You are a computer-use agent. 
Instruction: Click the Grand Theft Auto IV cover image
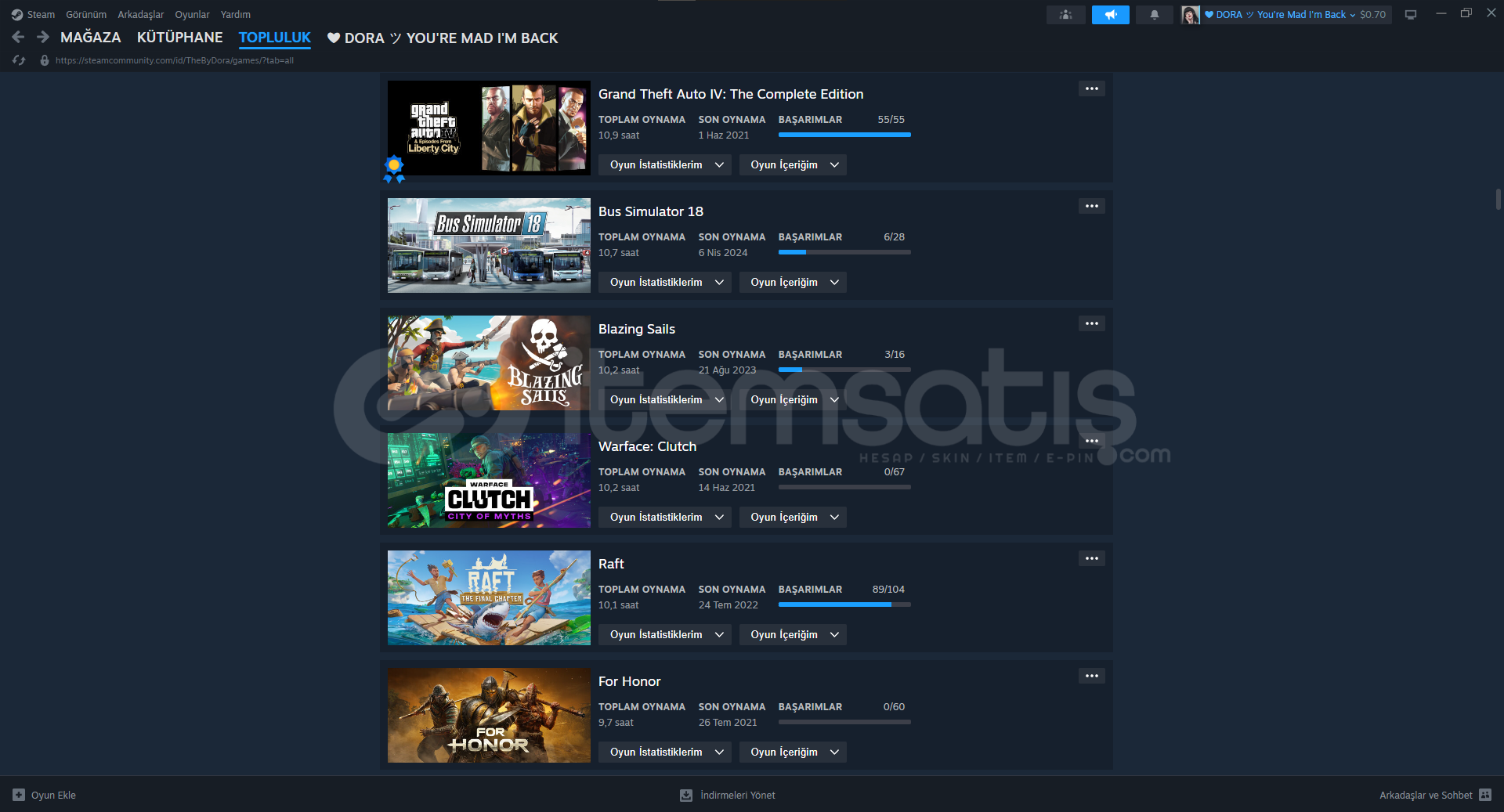489,128
